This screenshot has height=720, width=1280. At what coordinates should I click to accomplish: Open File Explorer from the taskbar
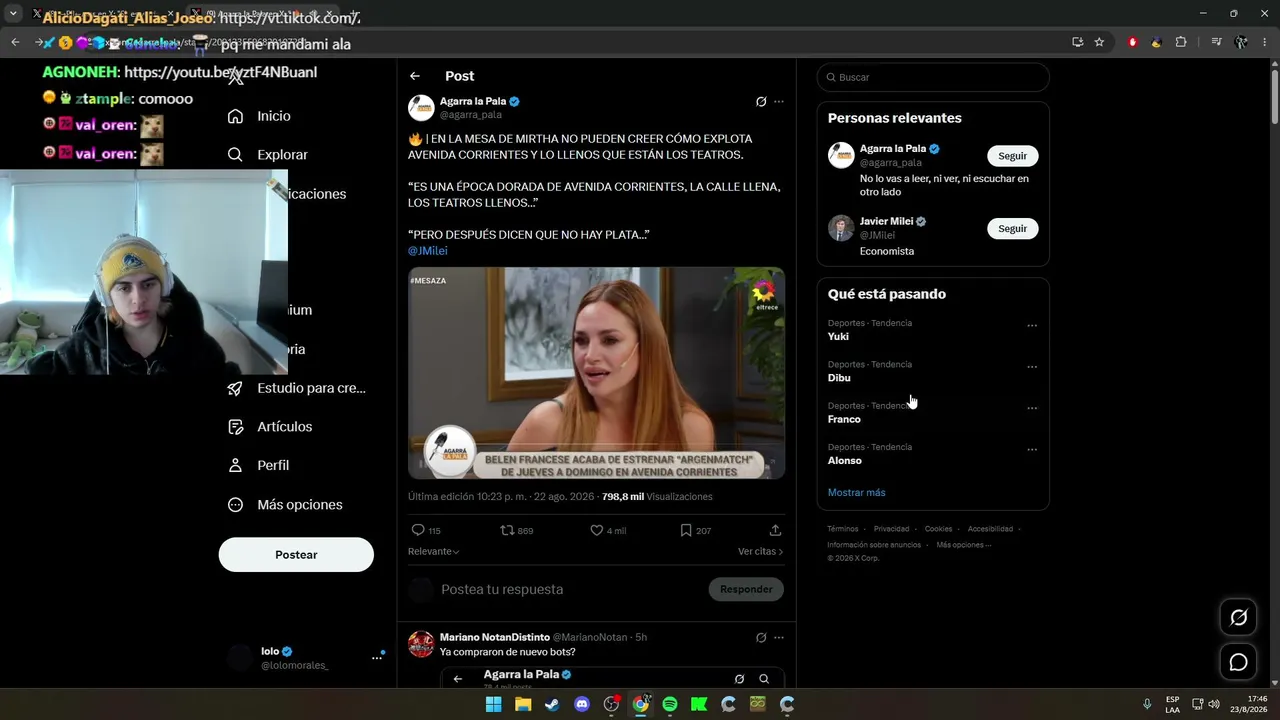pyautogui.click(x=523, y=704)
